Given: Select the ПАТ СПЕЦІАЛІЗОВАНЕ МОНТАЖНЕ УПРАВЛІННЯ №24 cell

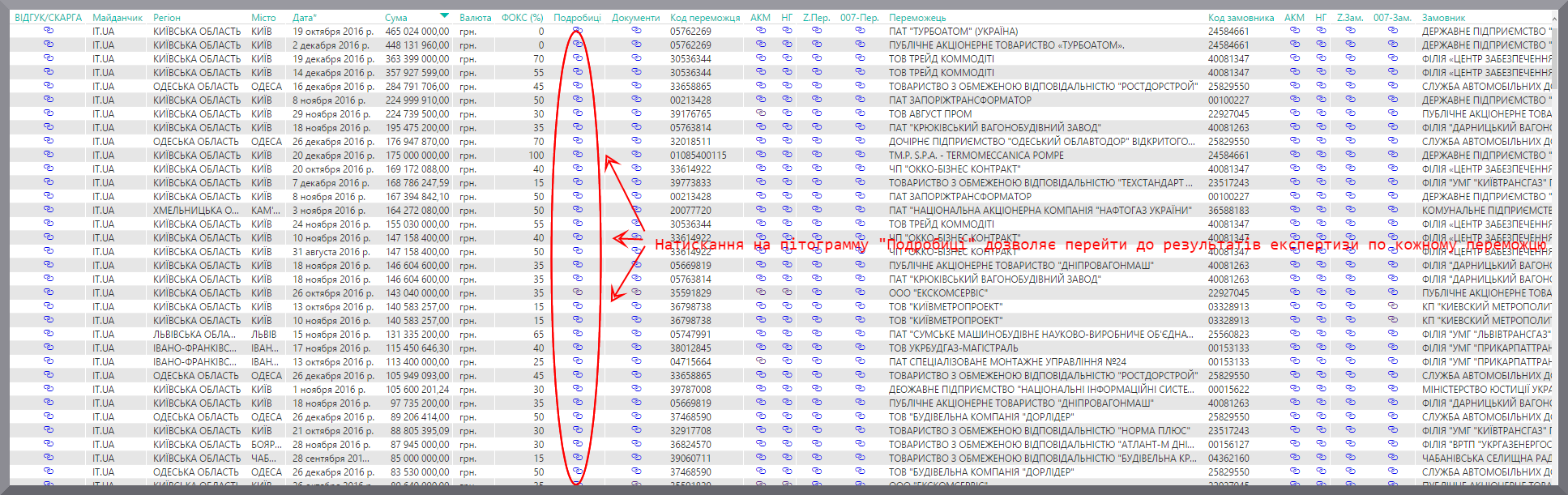Looking at the screenshot, I should tap(1007, 361).
